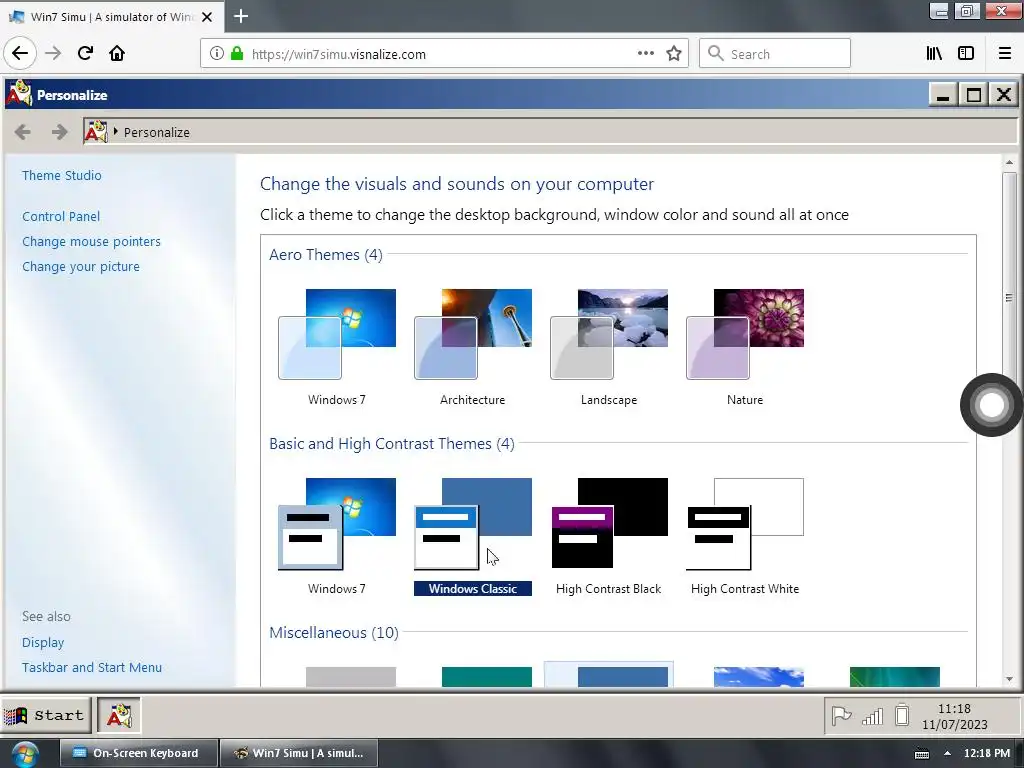Click the Miscellaneous (10) heading
Image resolution: width=1024 pixels, height=768 pixels.
pyautogui.click(x=334, y=633)
